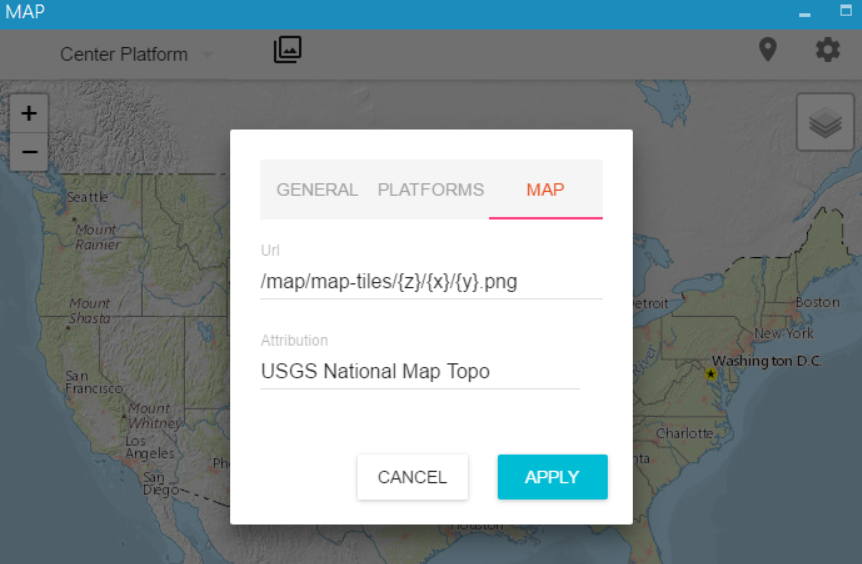This screenshot has width=862, height=564.
Task: Click the location pin icon
Action: tap(767, 50)
